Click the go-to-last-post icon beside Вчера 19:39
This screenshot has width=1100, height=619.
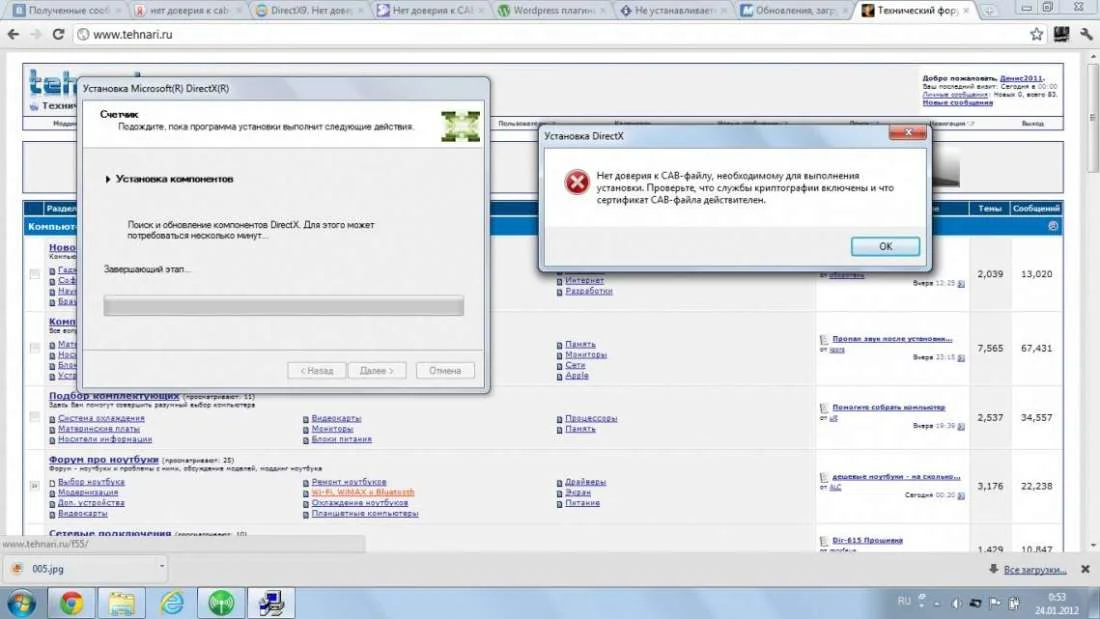coord(961,426)
